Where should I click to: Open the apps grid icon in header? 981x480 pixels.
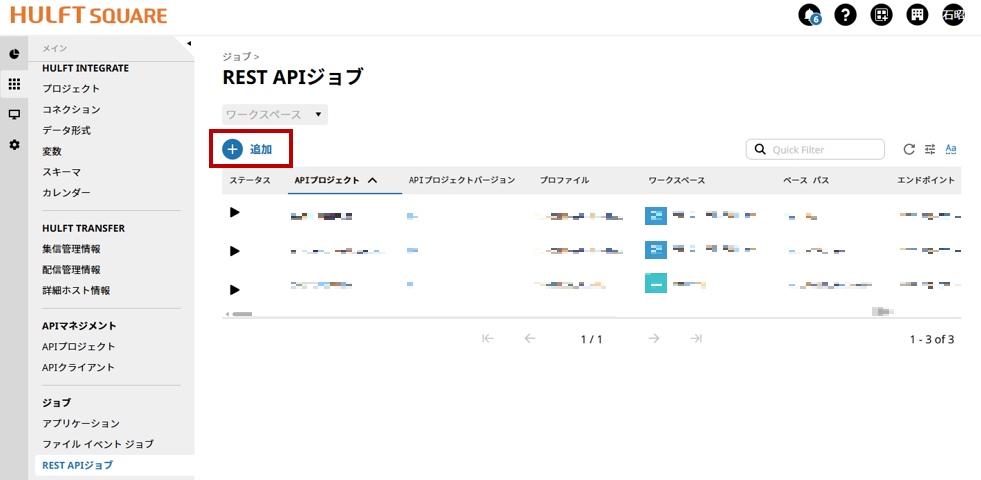tap(881, 15)
